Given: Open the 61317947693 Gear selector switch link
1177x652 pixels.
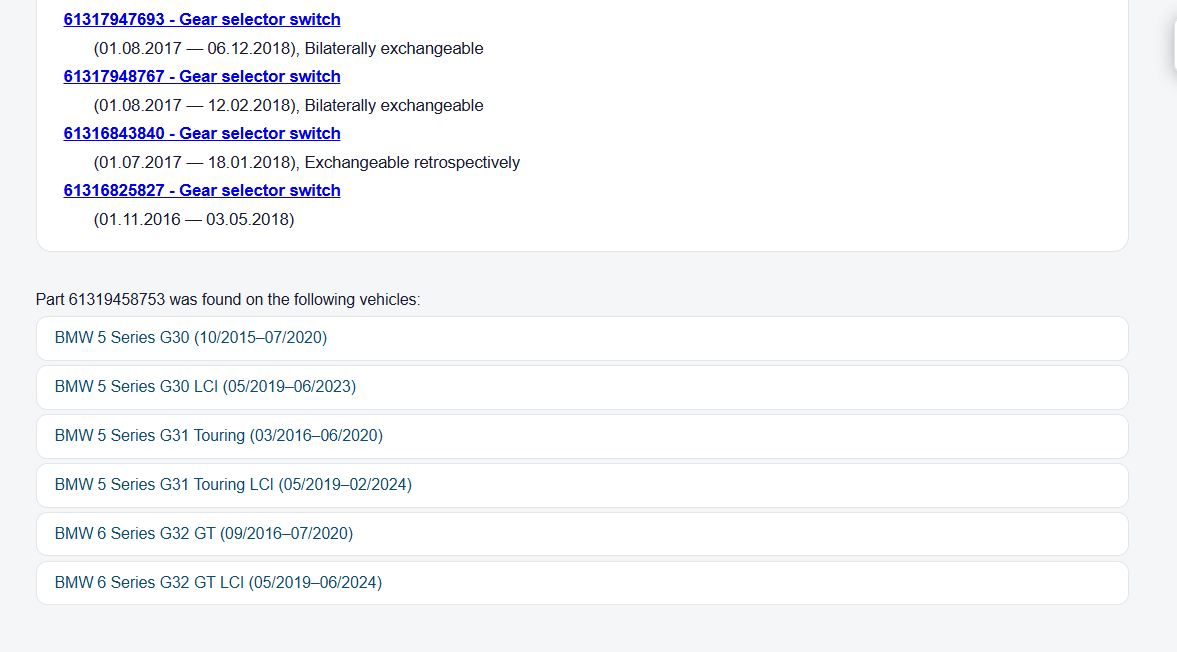Looking at the screenshot, I should coord(202,20).
